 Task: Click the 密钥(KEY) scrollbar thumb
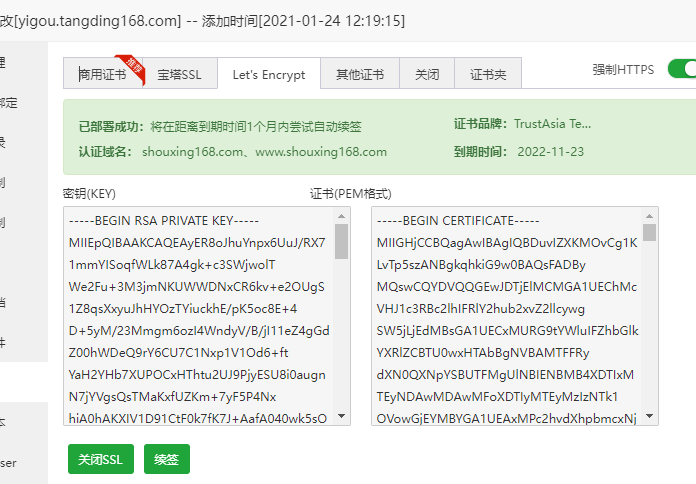point(341,242)
